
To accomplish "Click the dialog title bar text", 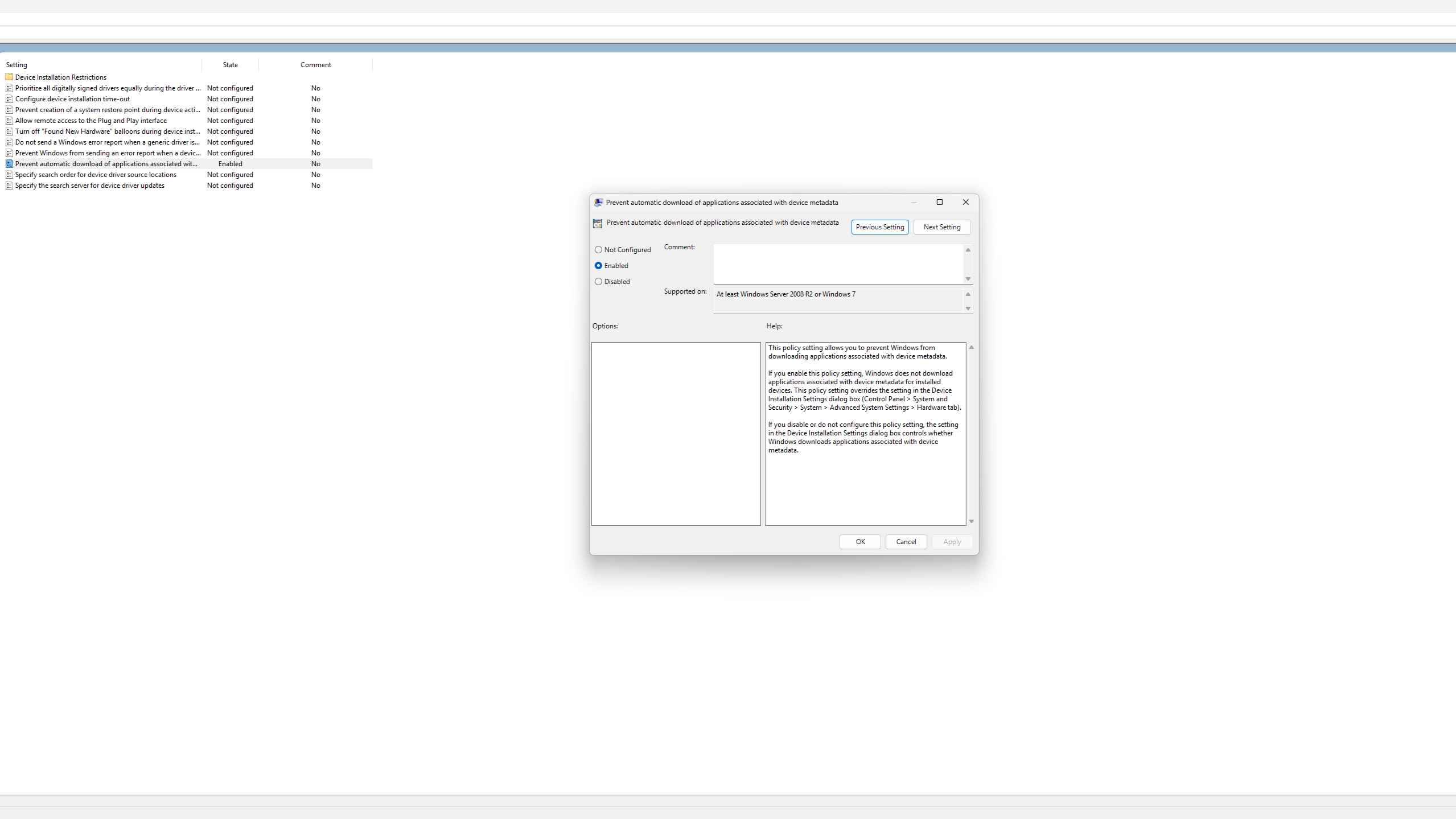I will coord(722,203).
